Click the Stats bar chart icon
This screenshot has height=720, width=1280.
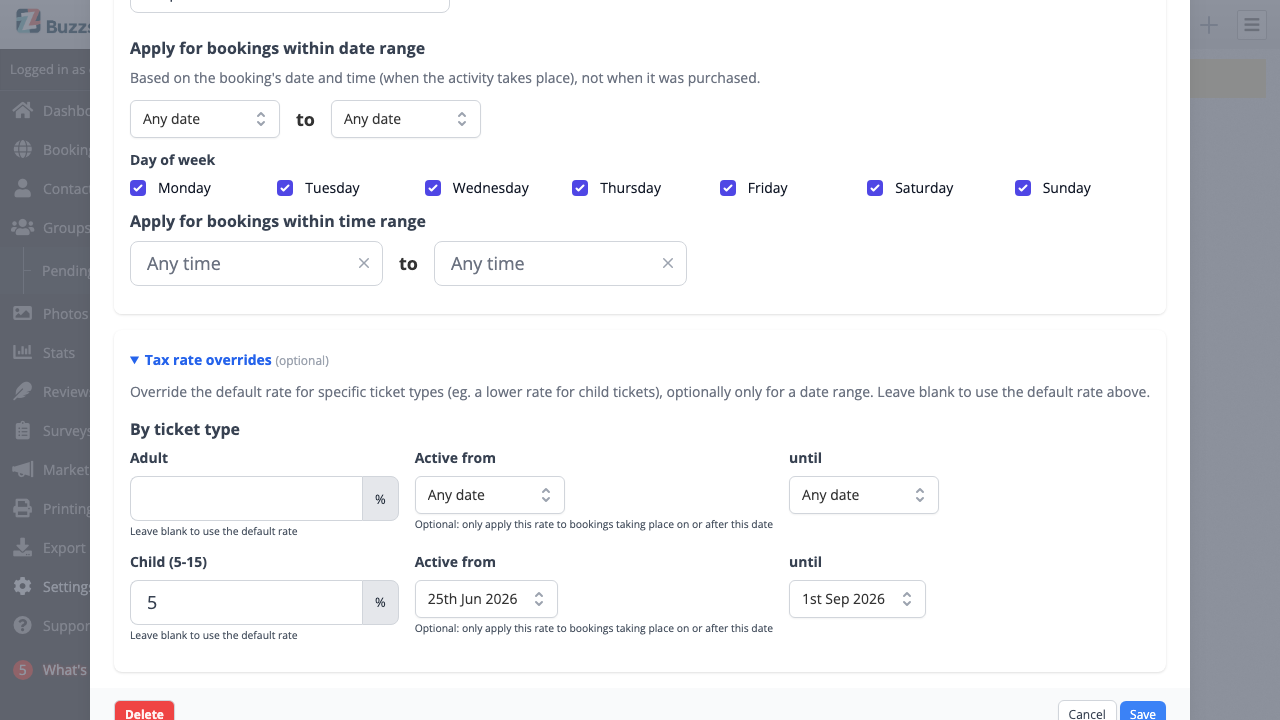point(22,353)
